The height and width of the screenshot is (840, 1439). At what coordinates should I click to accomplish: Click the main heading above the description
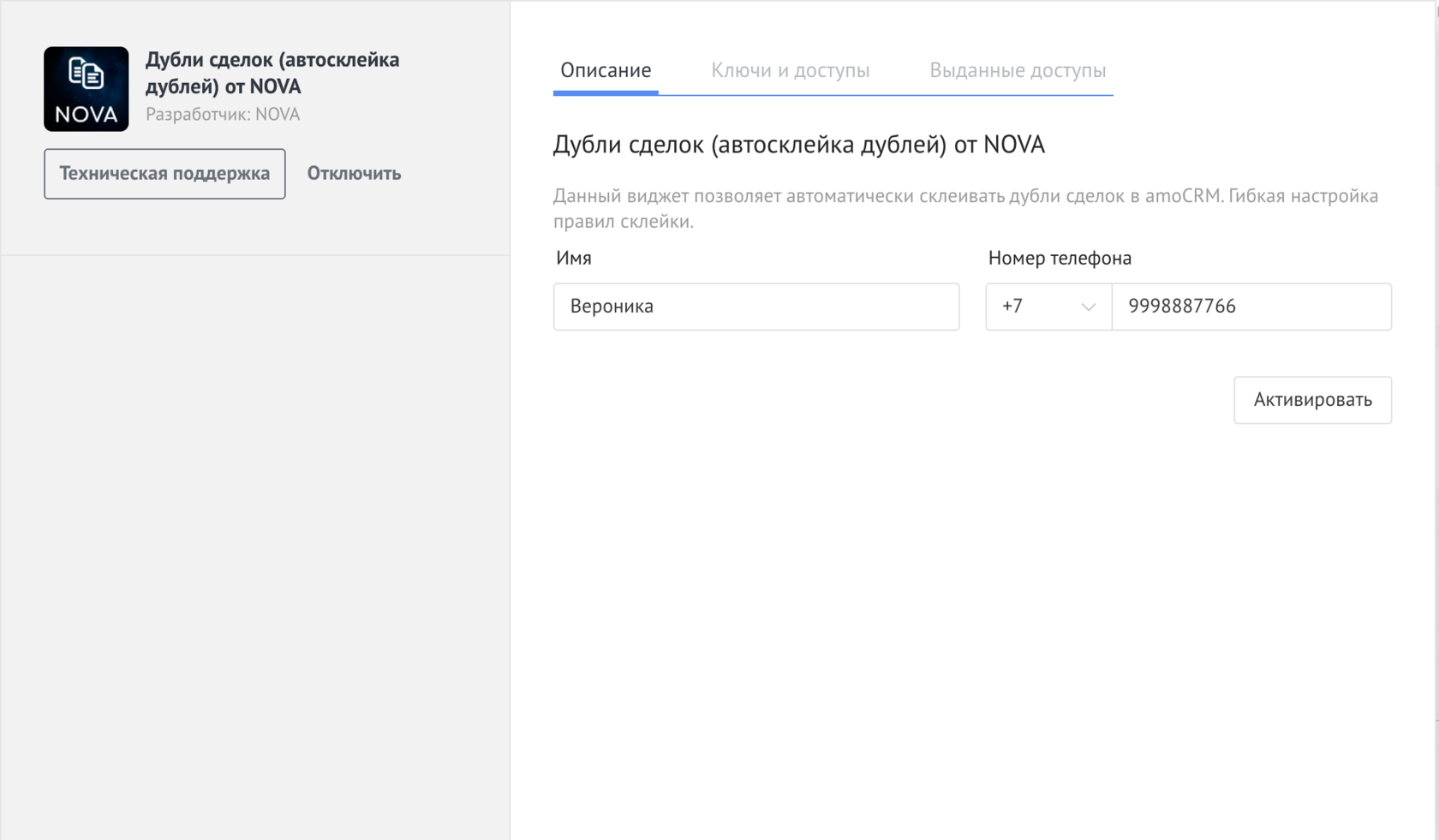pyautogui.click(x=798, y=145)
